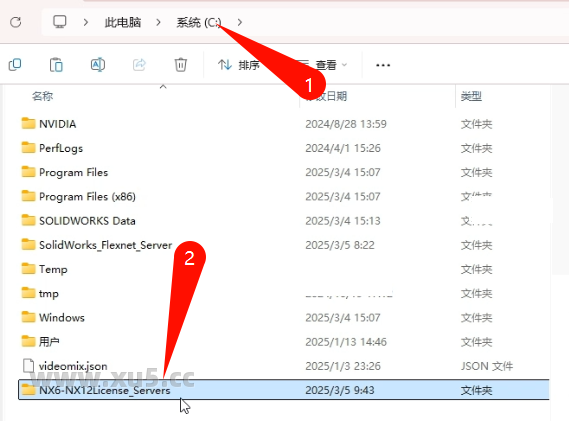569x421 pixels.
Task: Click the SolidWorks_Flexnet_Server folder icon
Action: pyautogui.click(x=28, y=245)
